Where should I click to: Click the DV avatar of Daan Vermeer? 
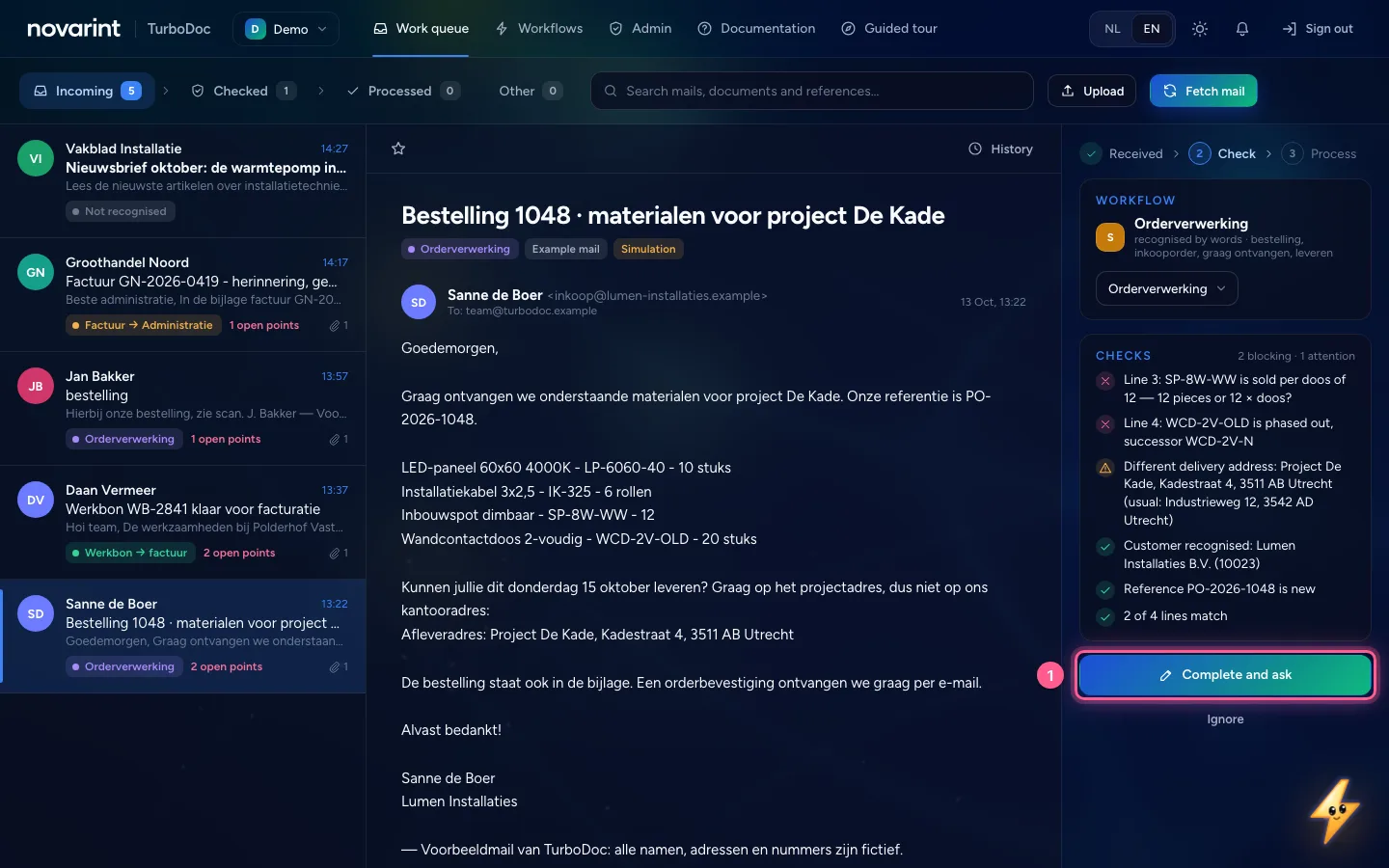[36, 501]
